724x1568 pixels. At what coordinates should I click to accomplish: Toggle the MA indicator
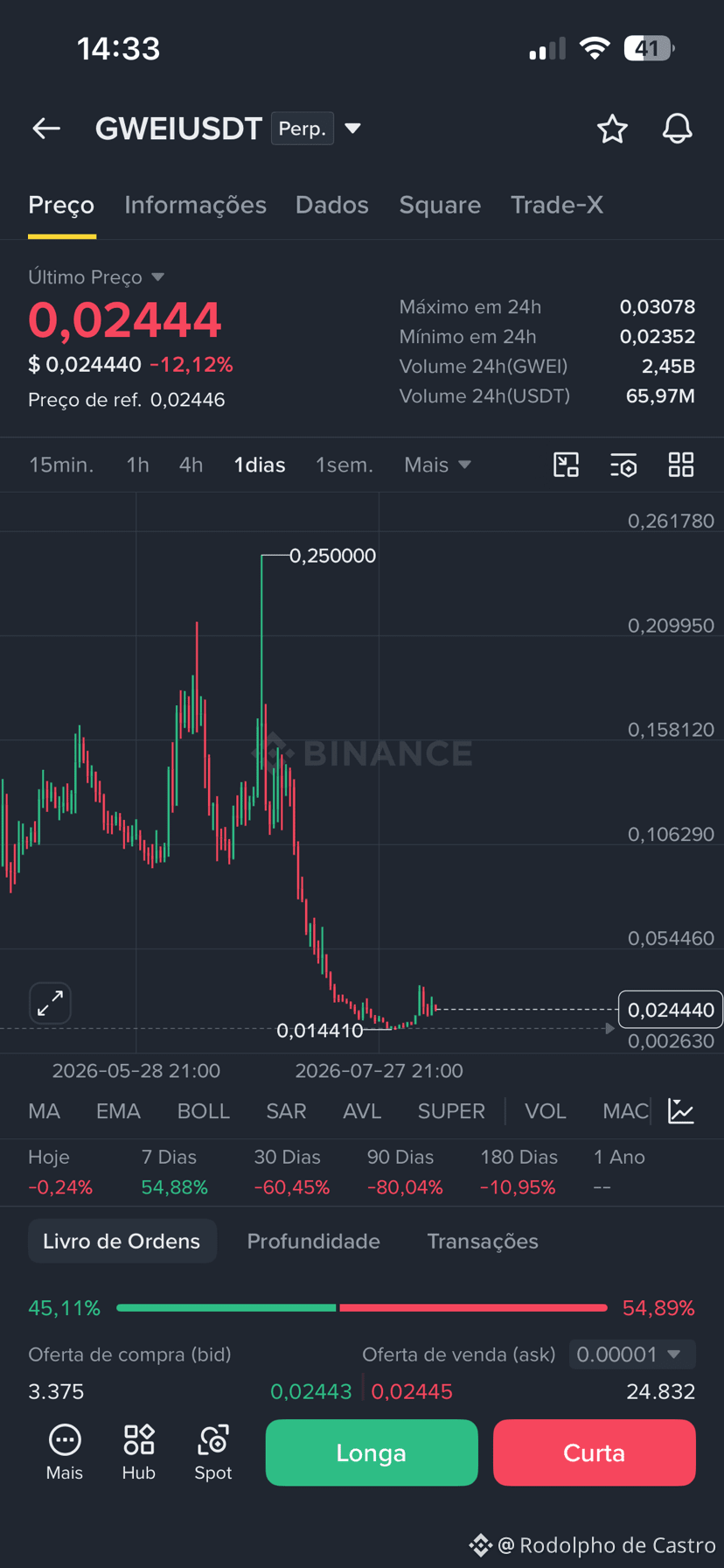point(45,1111)
